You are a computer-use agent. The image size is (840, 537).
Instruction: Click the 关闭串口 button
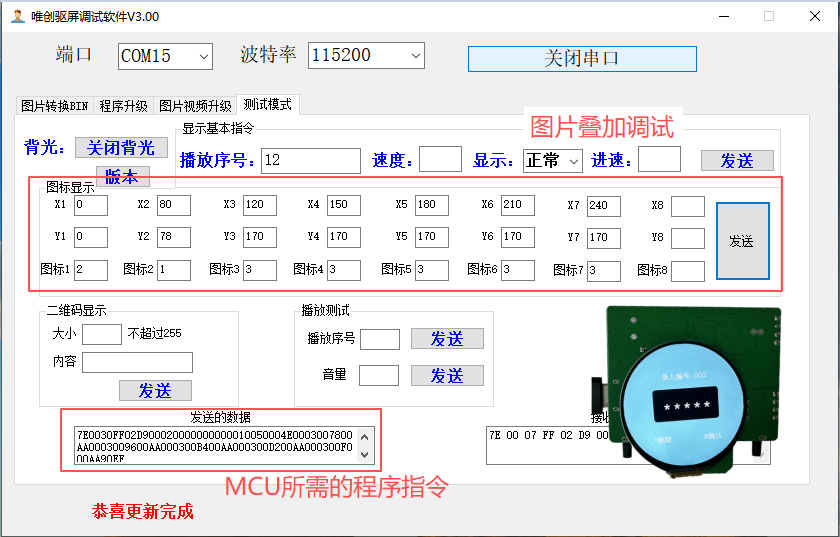[x=582, y=58]
